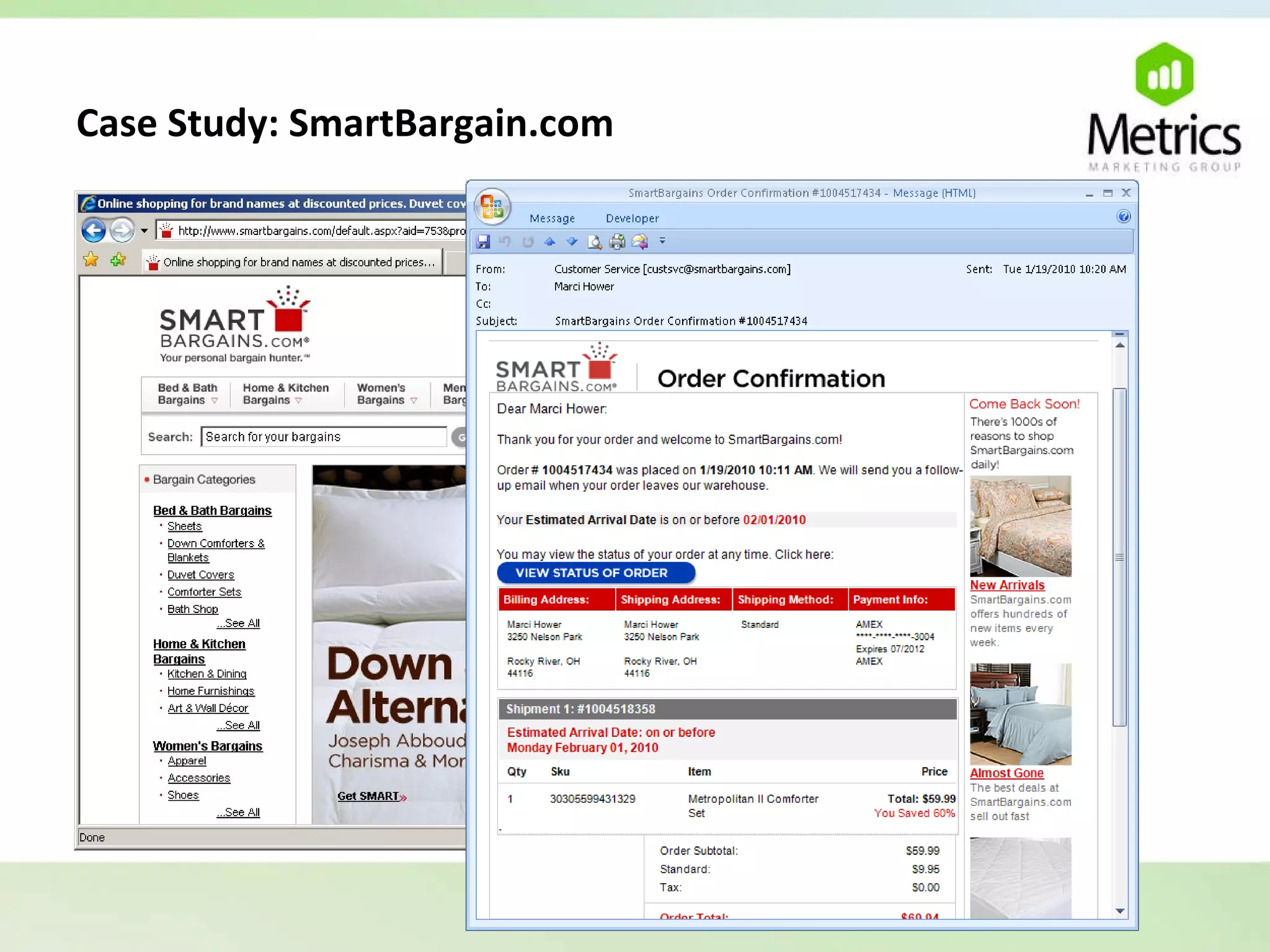
Task: Click recipient name Marci Hower
Action: click(584, 286)
